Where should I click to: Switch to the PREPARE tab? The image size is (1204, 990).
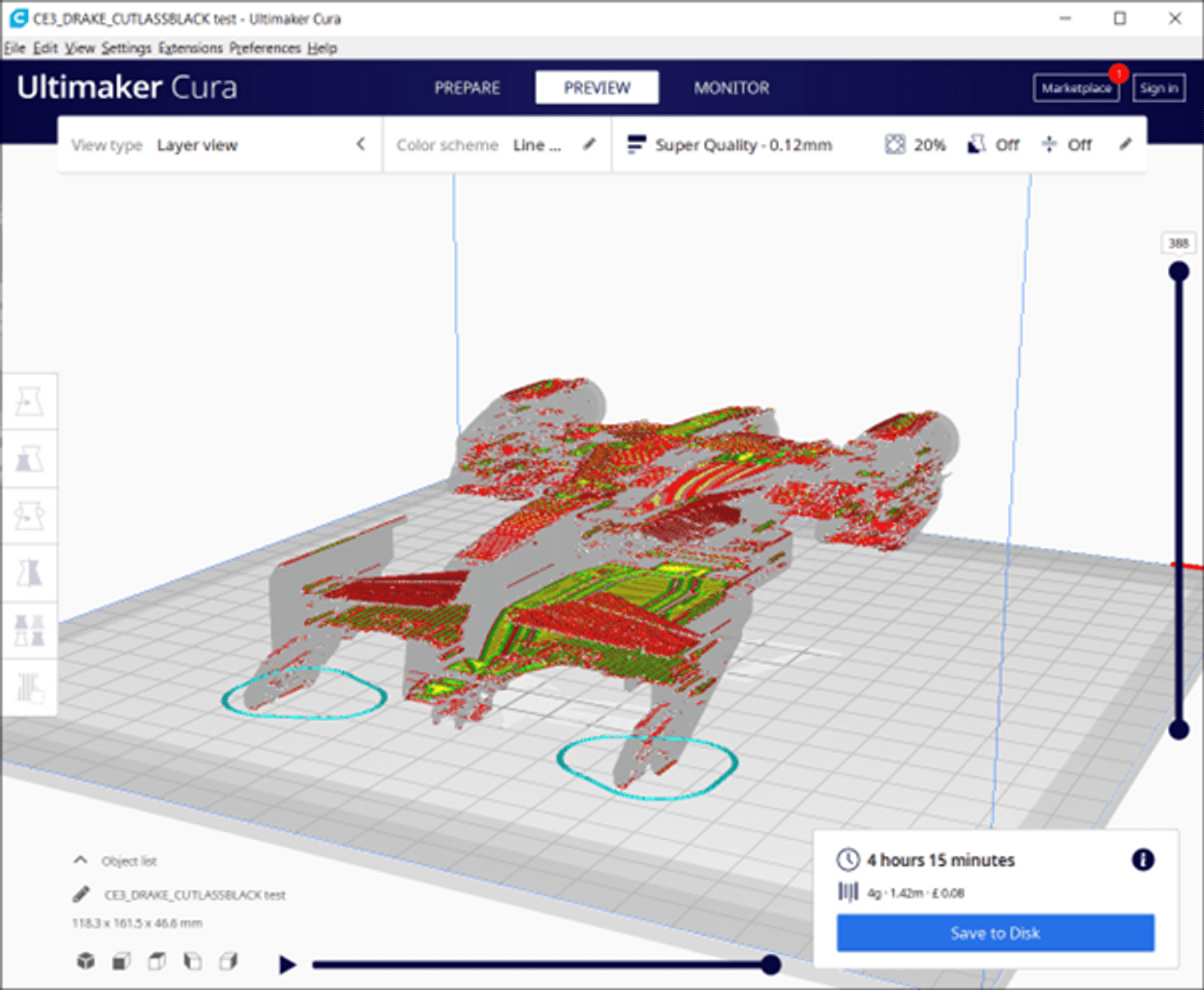click(x=467, y=87)
